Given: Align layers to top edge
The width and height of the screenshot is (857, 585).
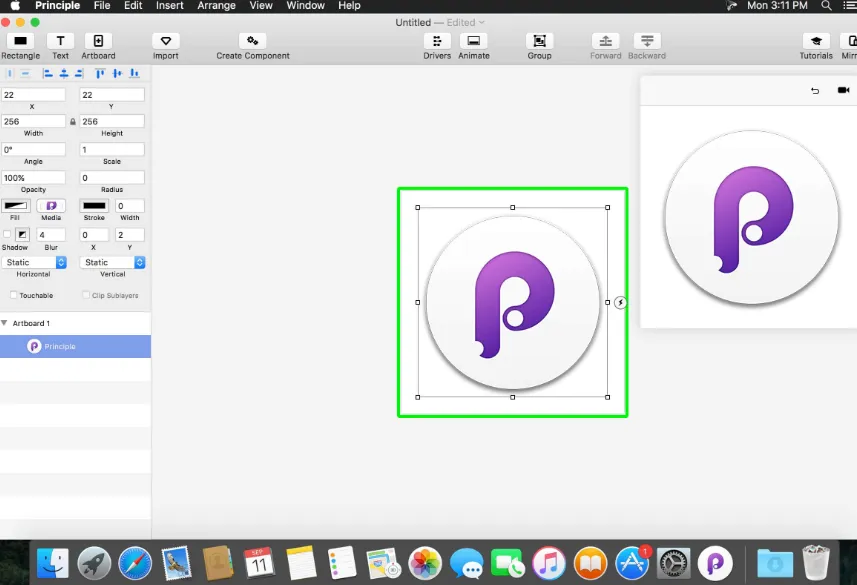Looking at the screenshot, I should point(100,73).
